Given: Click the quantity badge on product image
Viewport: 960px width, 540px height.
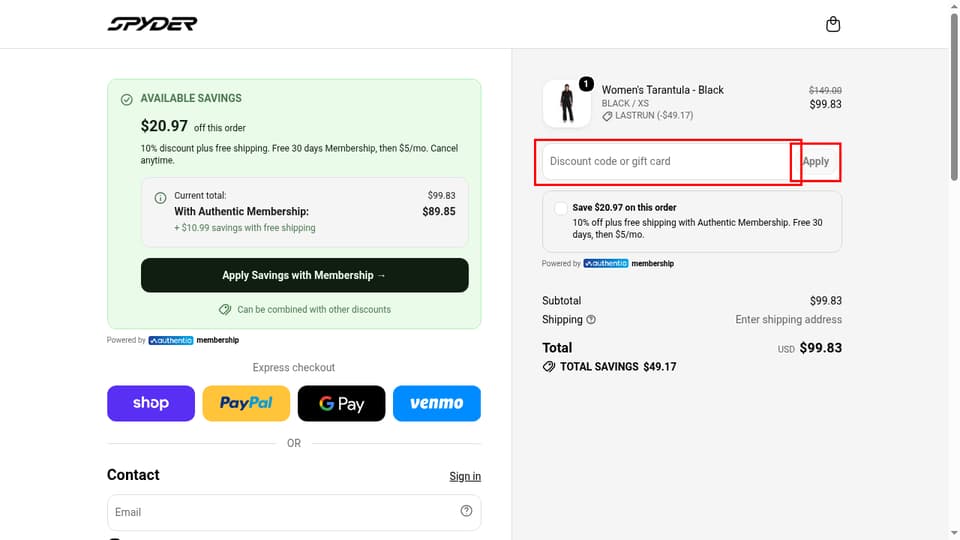Looking at the screenshot, I should coord(586,84).
